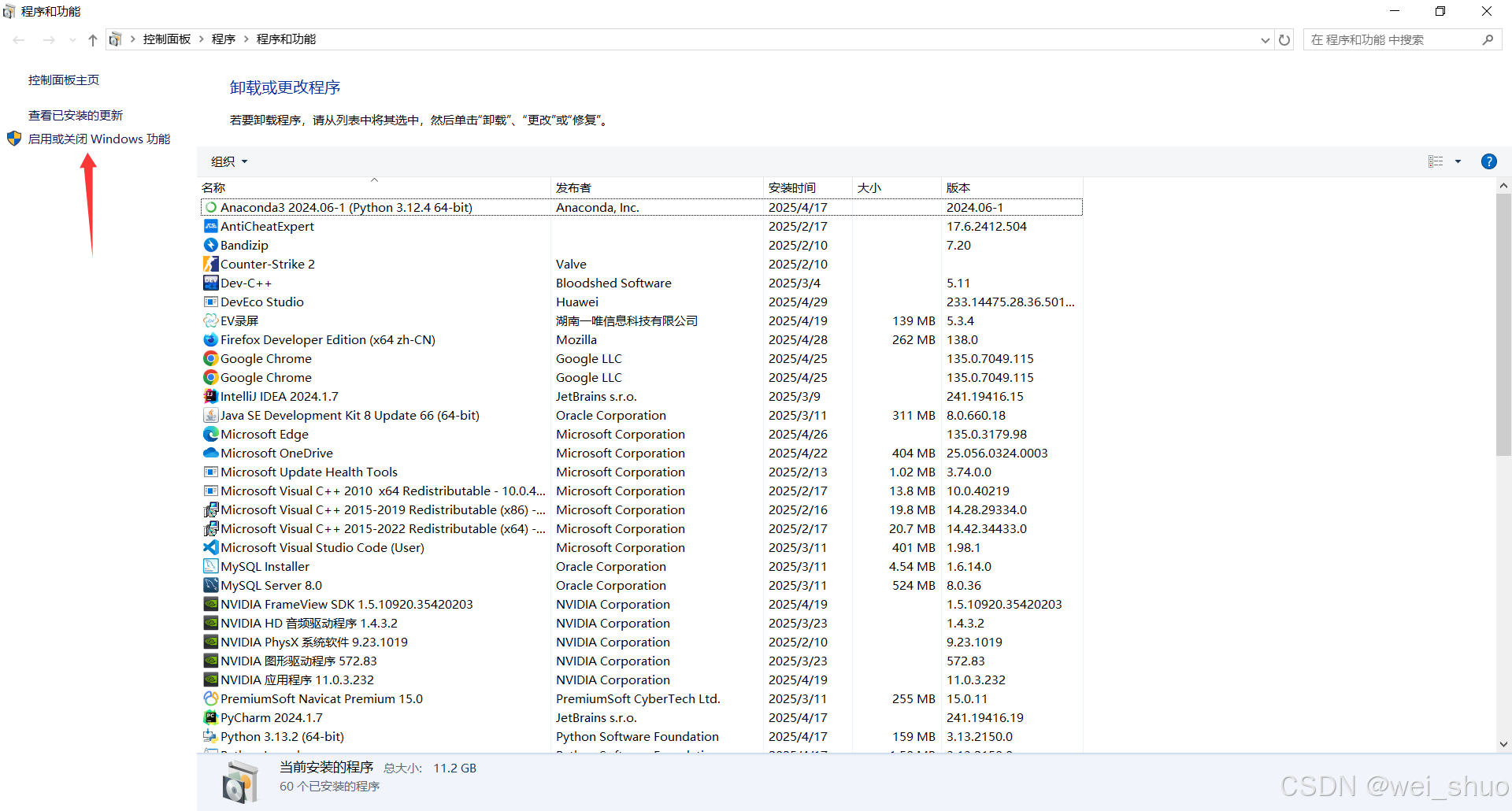
Task: Open the 控制面板主页 link
Action: point(64,80)
